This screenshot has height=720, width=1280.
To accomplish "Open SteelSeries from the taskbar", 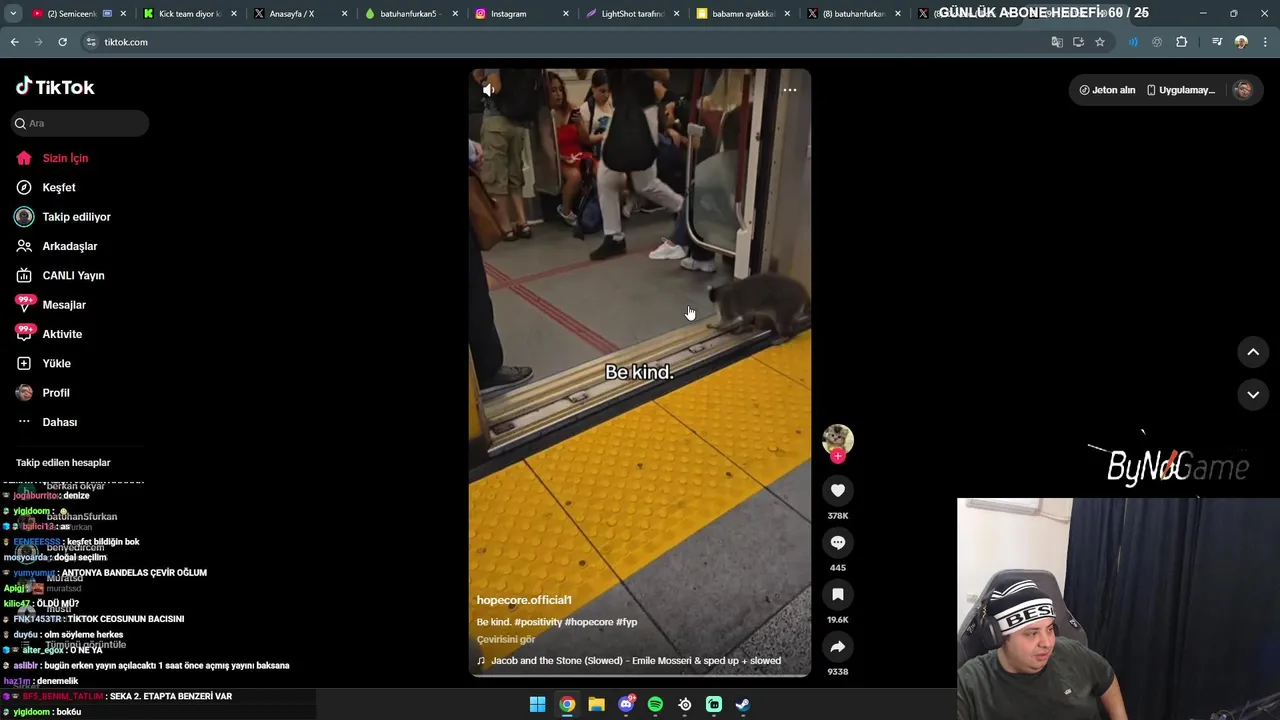I will coord(685,705).
